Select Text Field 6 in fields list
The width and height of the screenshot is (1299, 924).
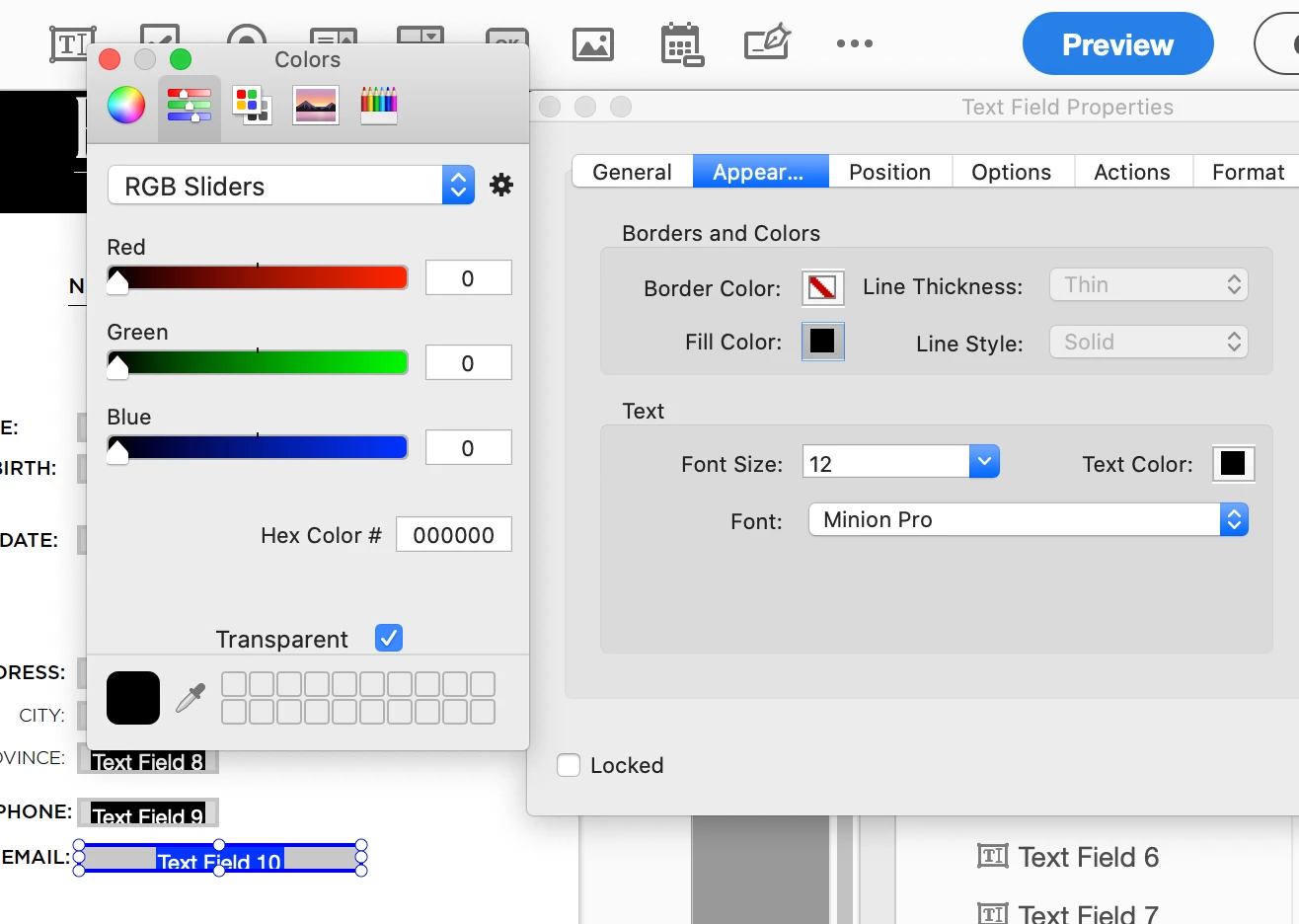(1088, 857)
